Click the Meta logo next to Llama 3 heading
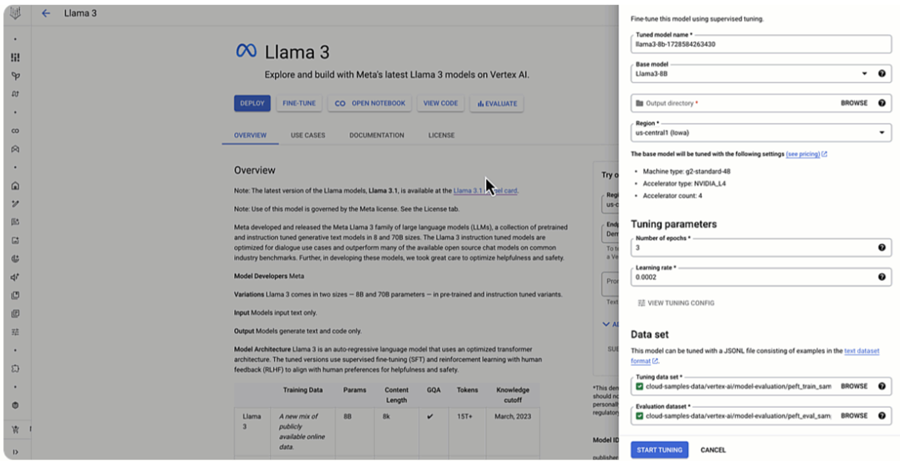 click(x=246, y=51)
